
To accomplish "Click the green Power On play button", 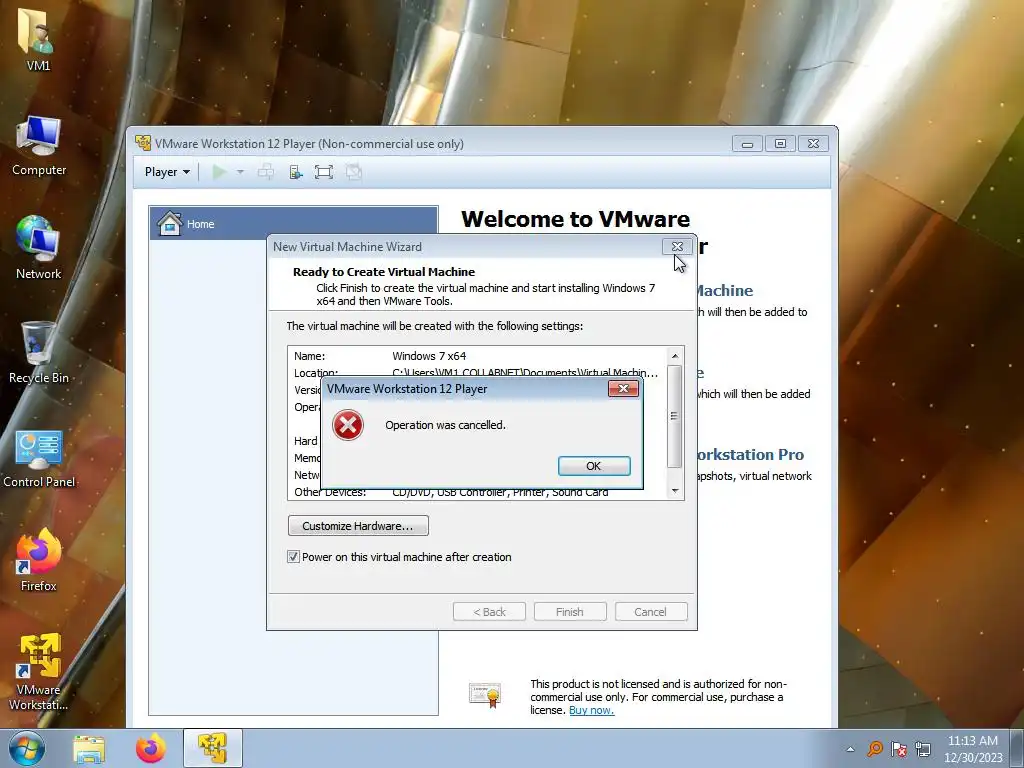I will (x=219, y=172).
